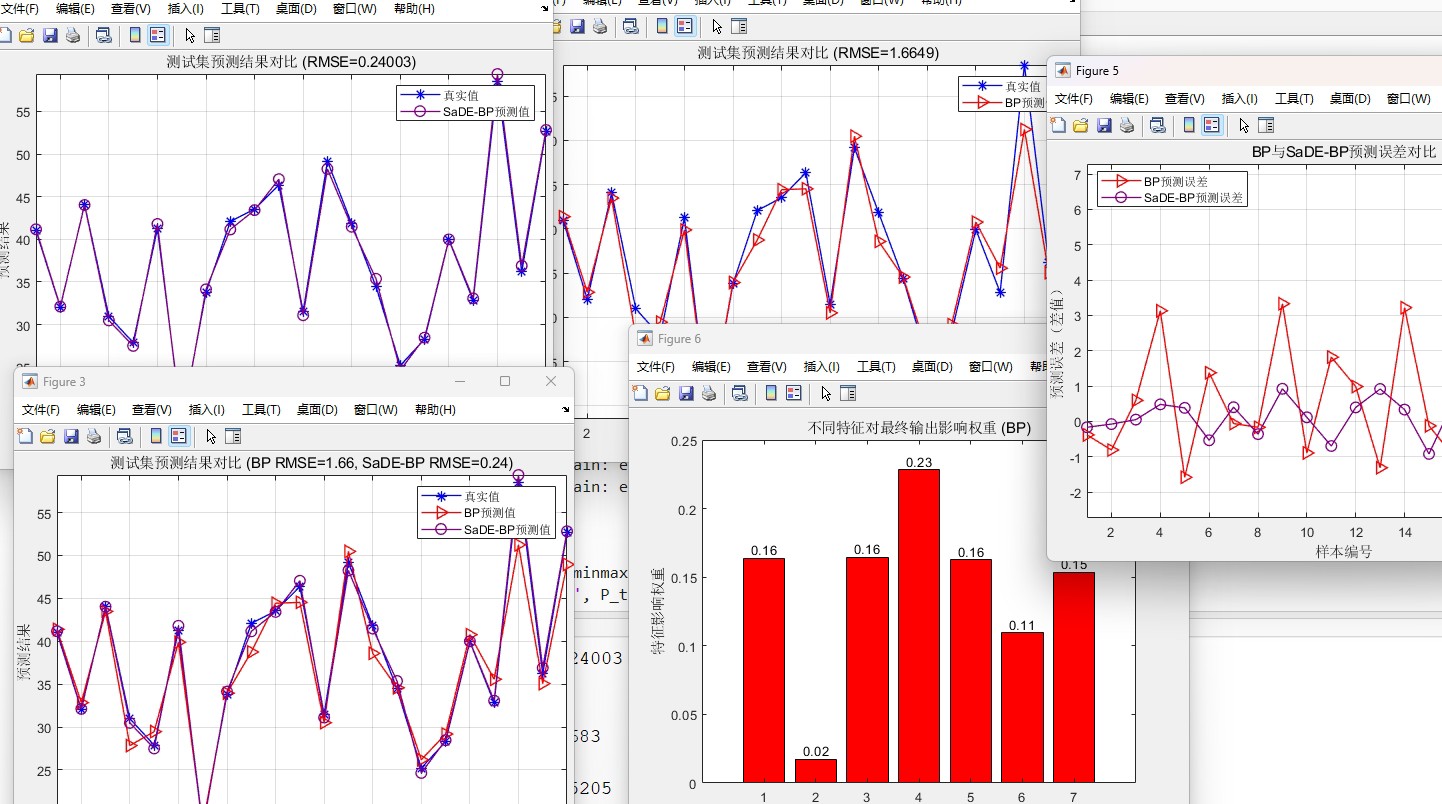Open 插入(I) menu in Figure 3
This screenshot has height=804, width=1442.
(x=207, y=410)
